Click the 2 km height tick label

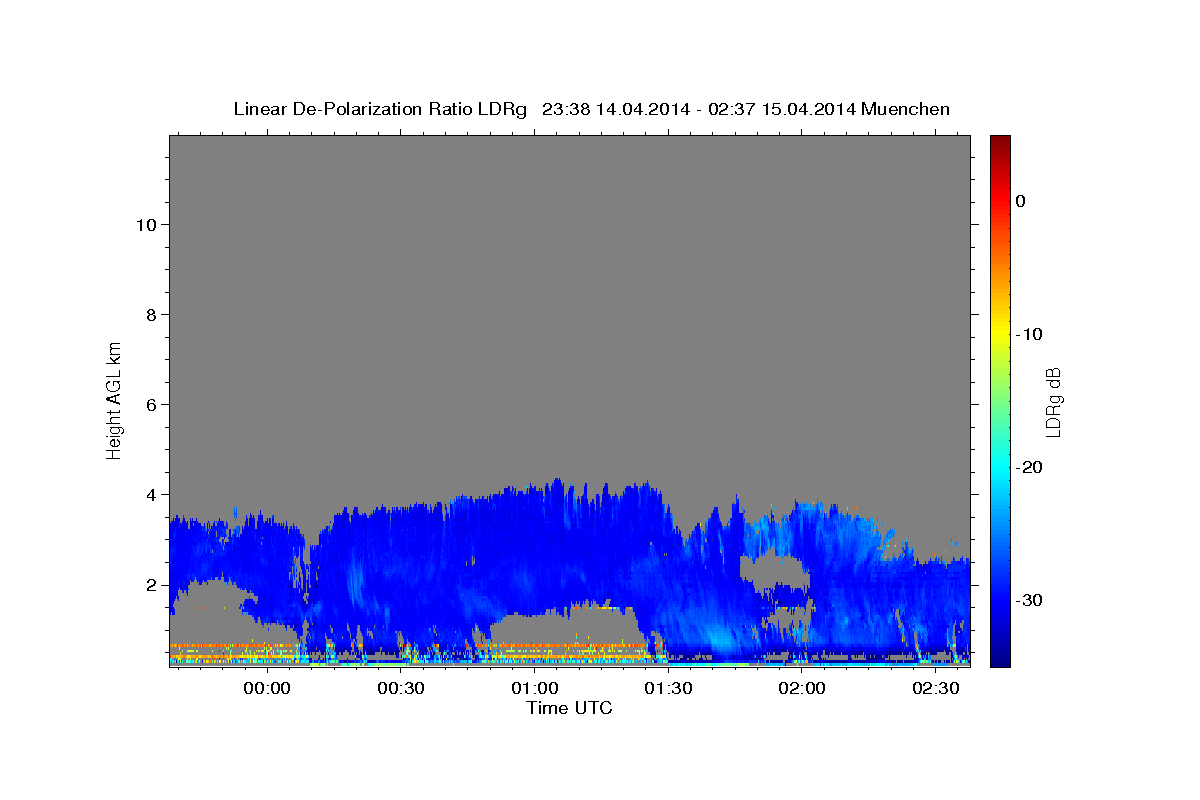(150, 584)
